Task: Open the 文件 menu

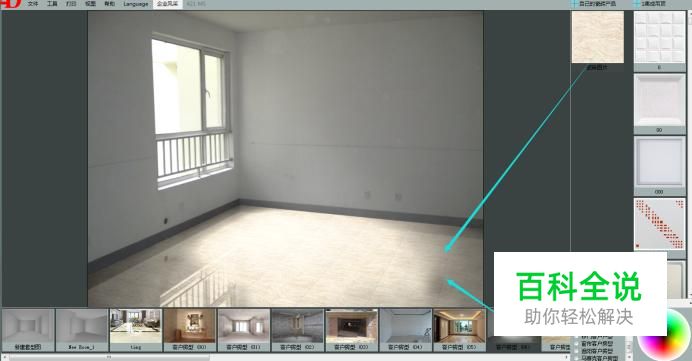Action: click(x=33, y=4)
